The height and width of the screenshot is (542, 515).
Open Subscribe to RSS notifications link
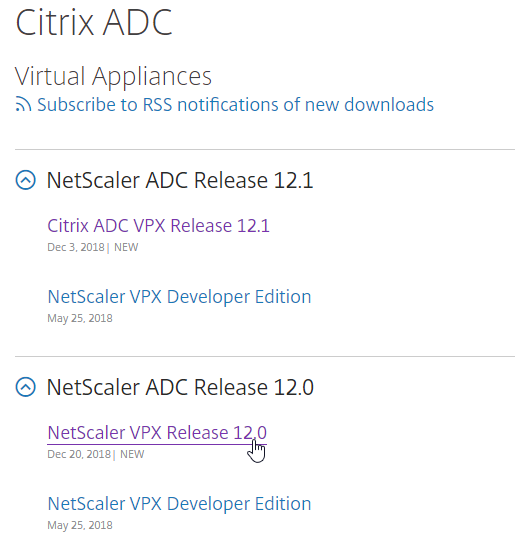click(235, 104)
